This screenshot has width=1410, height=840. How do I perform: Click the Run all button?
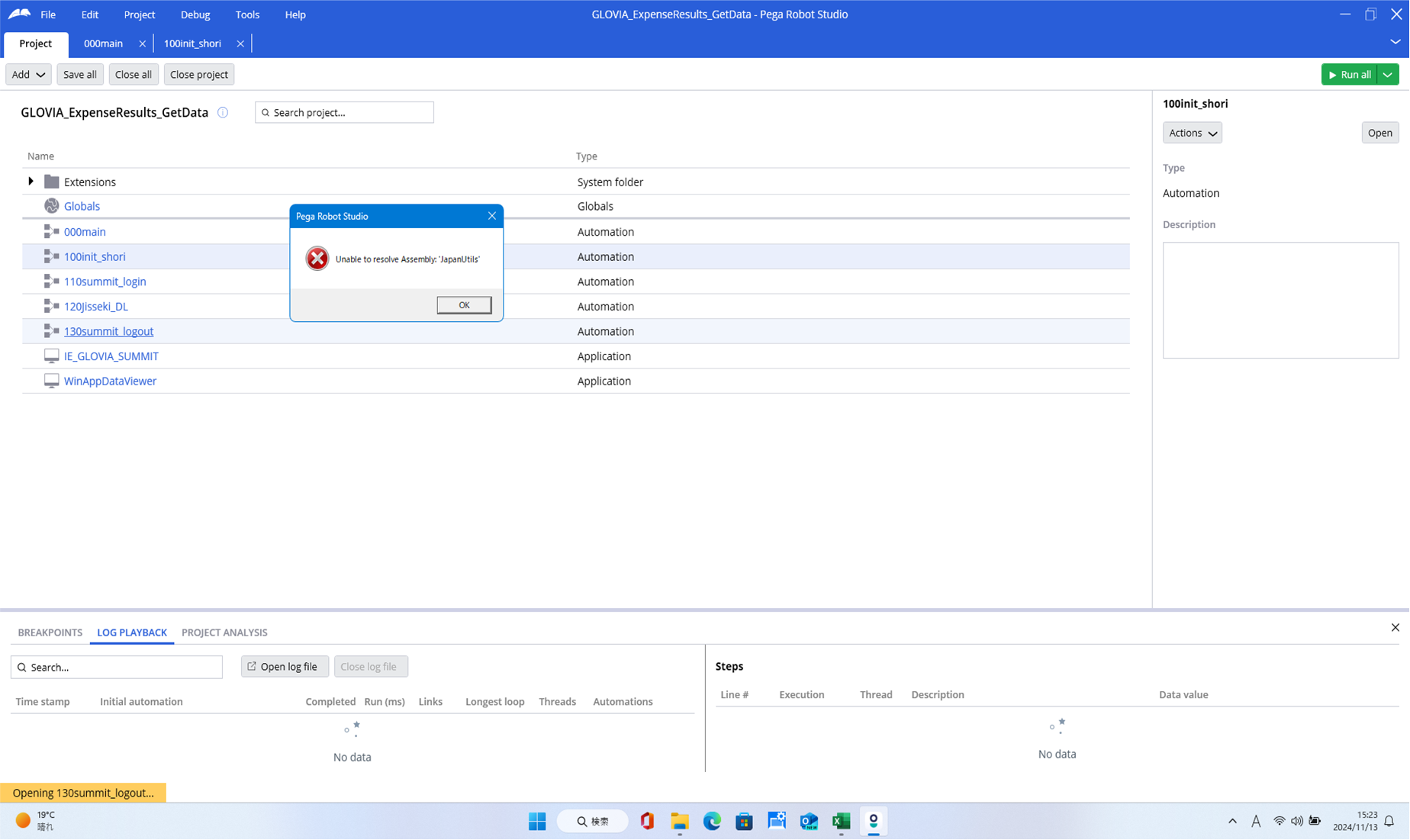(1349, 74)
